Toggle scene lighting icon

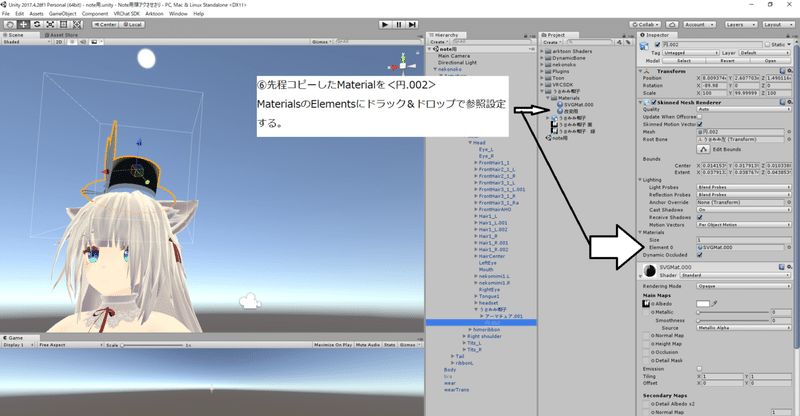click(72, 42)
